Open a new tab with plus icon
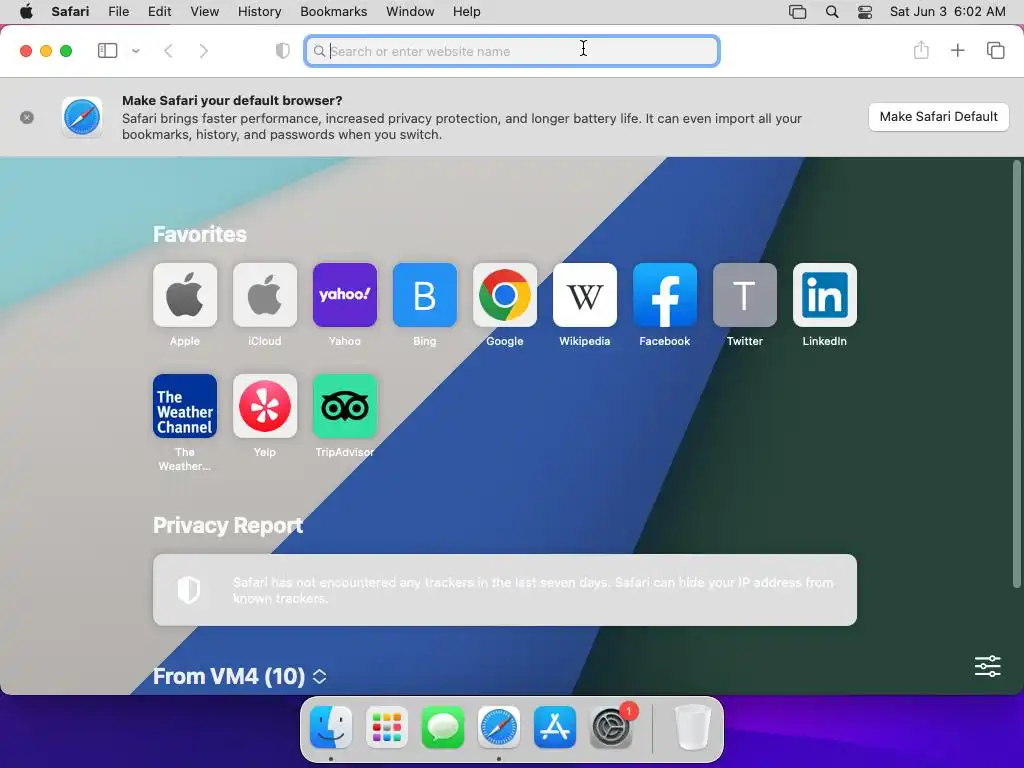The image size is (1024, 768). [957, 50]
